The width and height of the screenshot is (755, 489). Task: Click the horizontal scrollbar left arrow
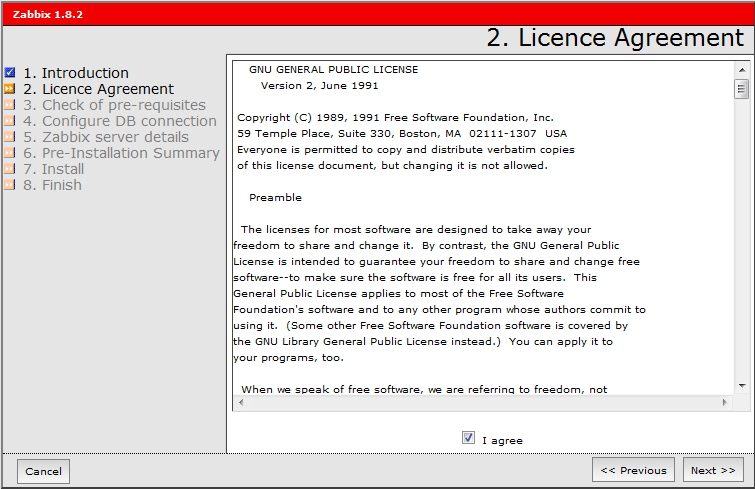click(240, 403)
